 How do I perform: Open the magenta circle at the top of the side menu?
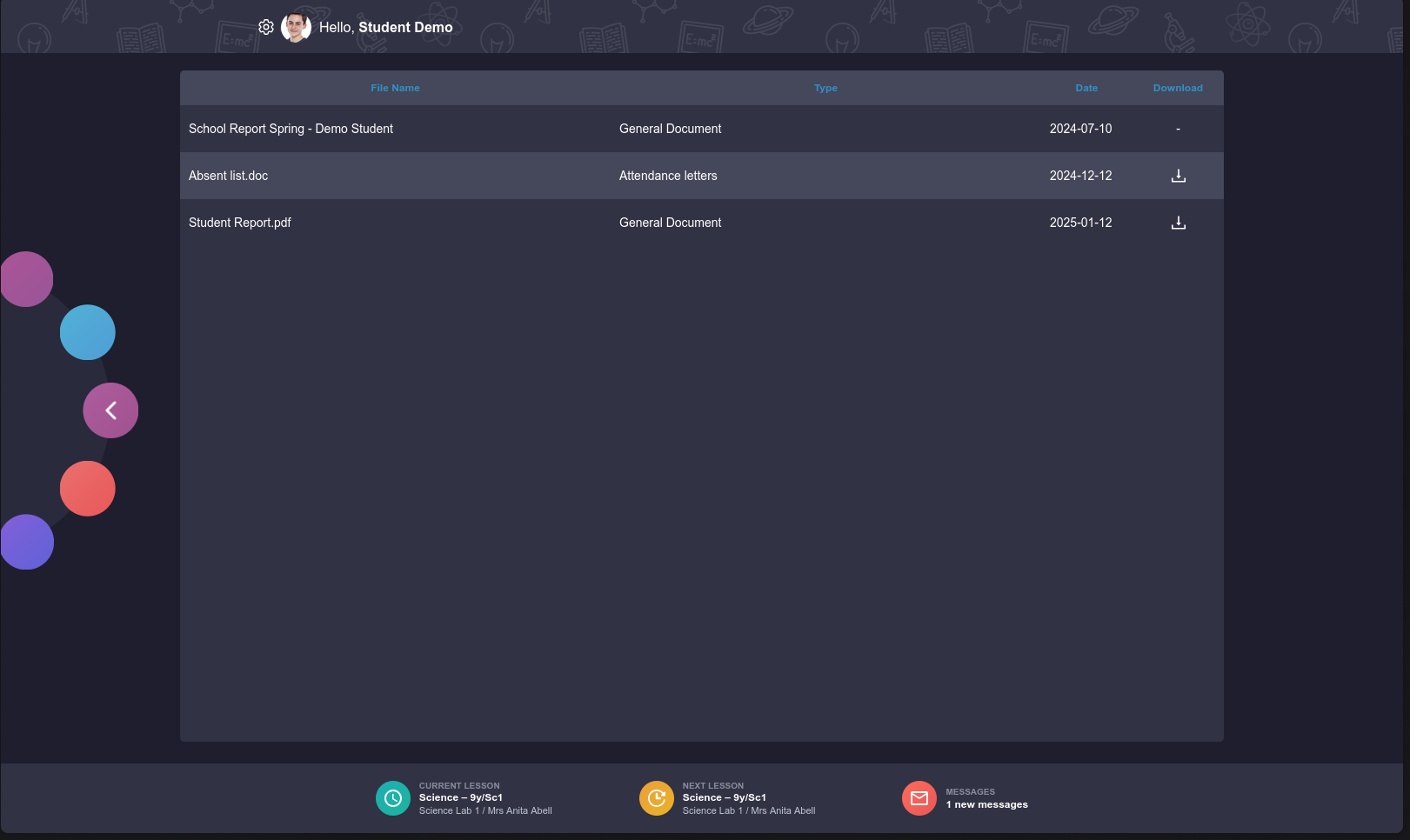(26, 279)
